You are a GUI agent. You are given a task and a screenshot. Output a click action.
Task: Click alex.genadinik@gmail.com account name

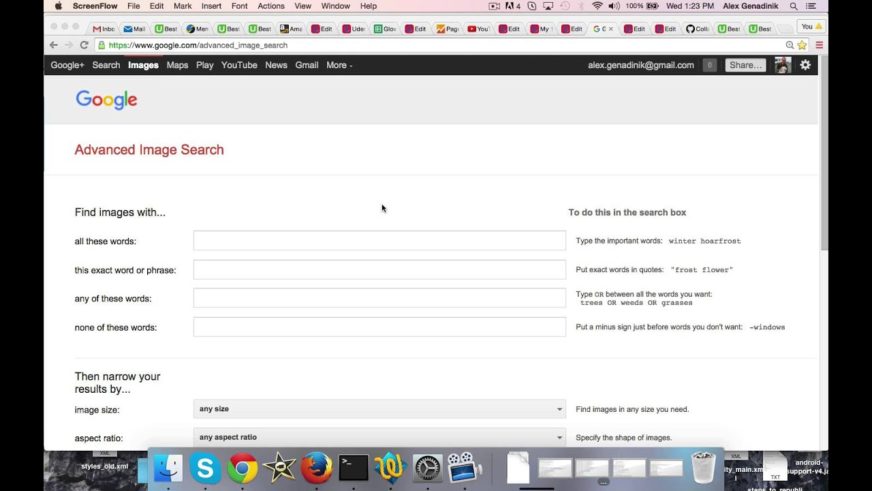[x=641, y=65]
